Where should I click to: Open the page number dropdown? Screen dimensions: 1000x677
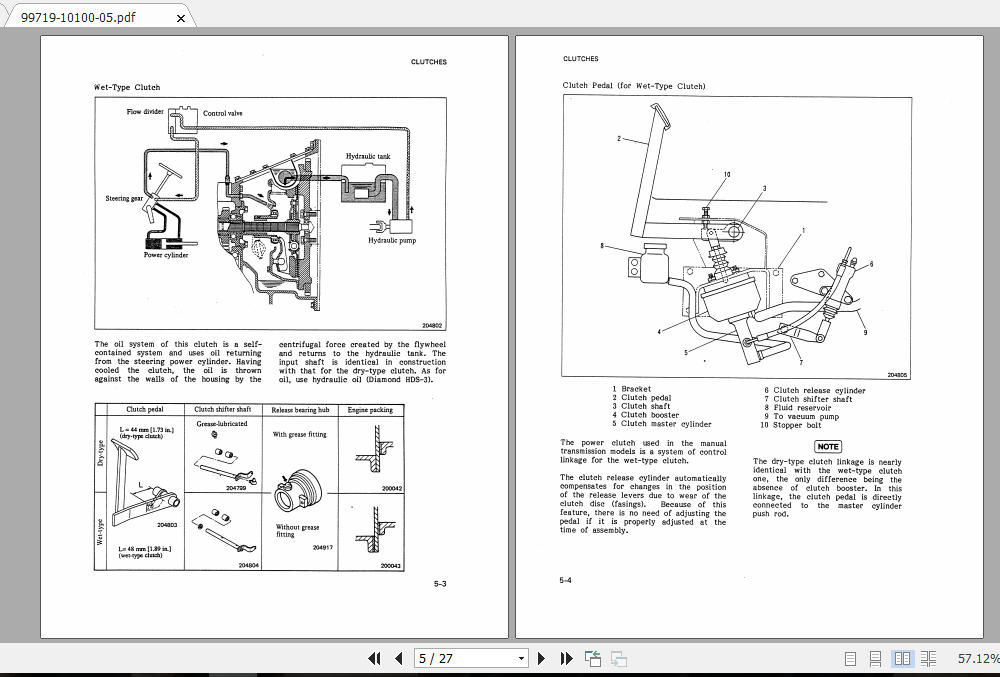point(521,658)
